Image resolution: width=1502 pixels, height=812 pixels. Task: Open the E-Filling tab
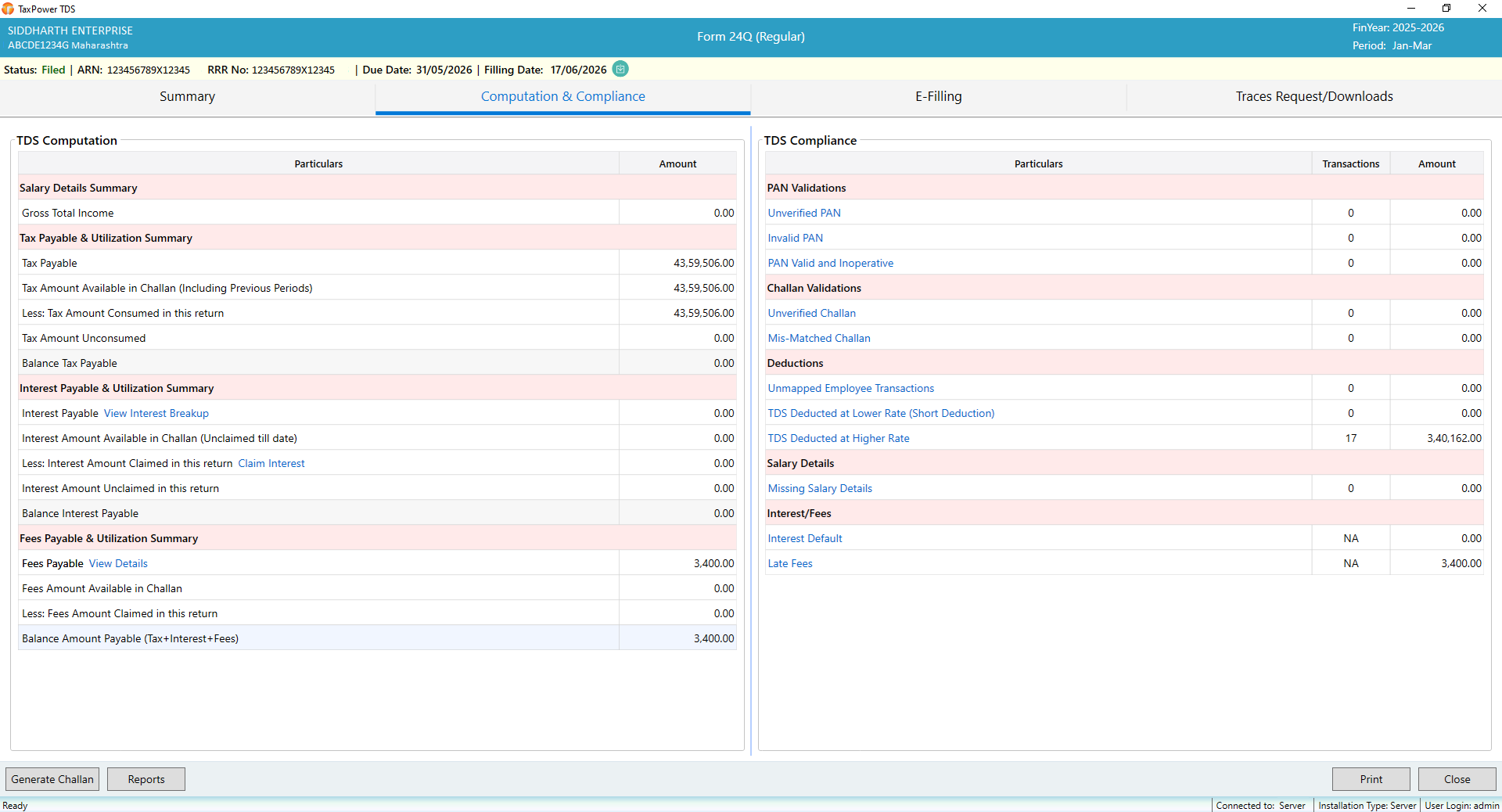[x=939, y=97]
